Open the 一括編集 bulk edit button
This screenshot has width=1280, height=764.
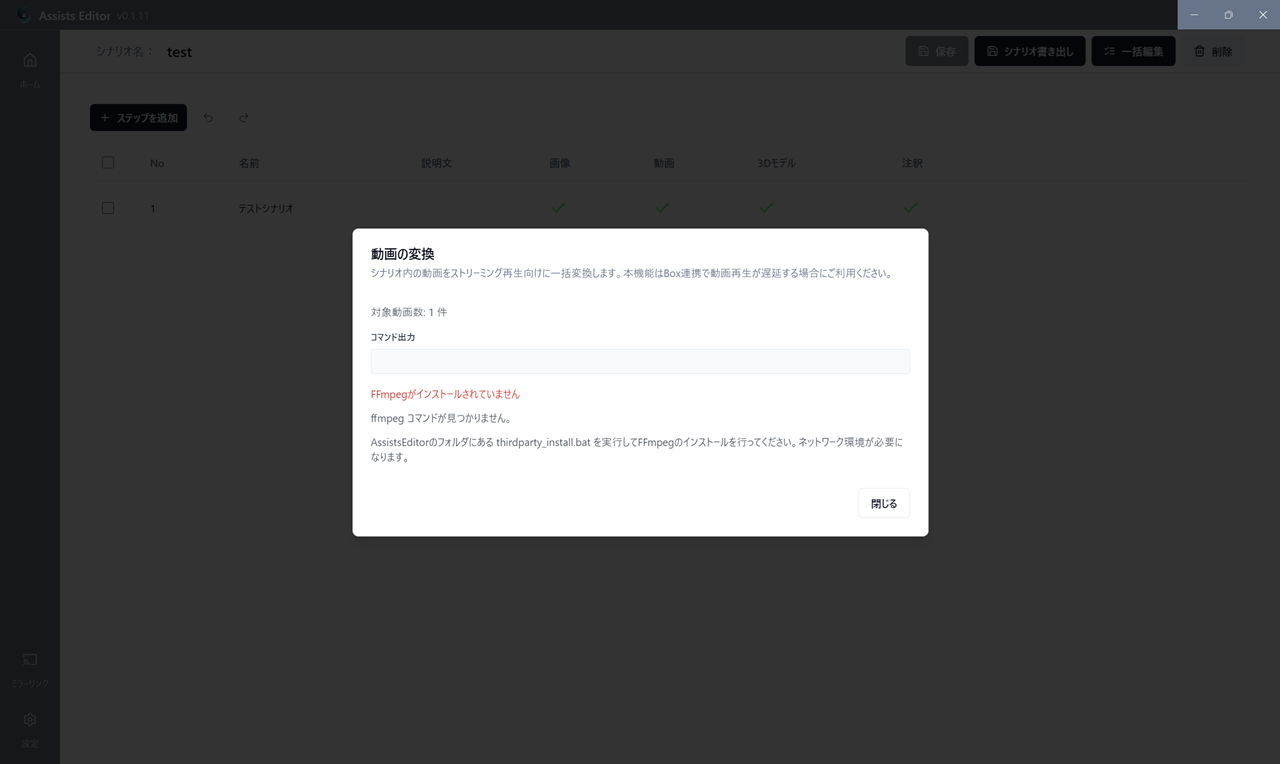click(1133, 51)
